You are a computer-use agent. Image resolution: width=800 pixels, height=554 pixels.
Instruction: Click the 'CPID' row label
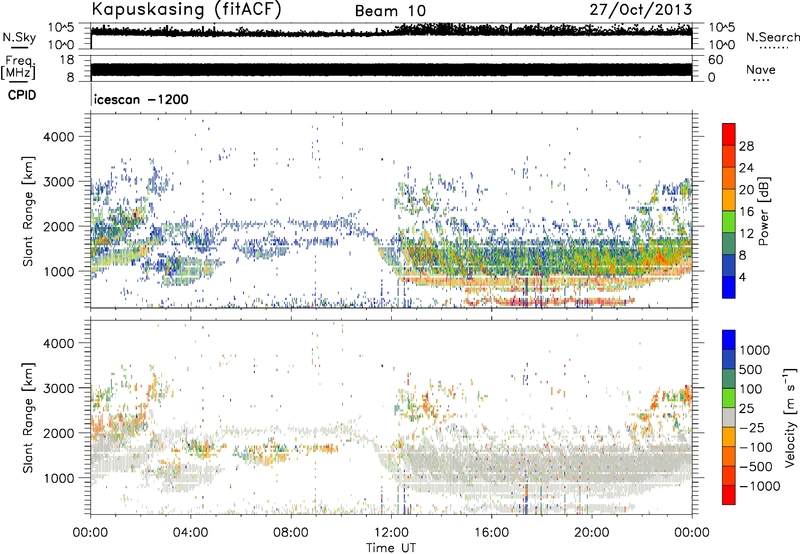(22, 95)
